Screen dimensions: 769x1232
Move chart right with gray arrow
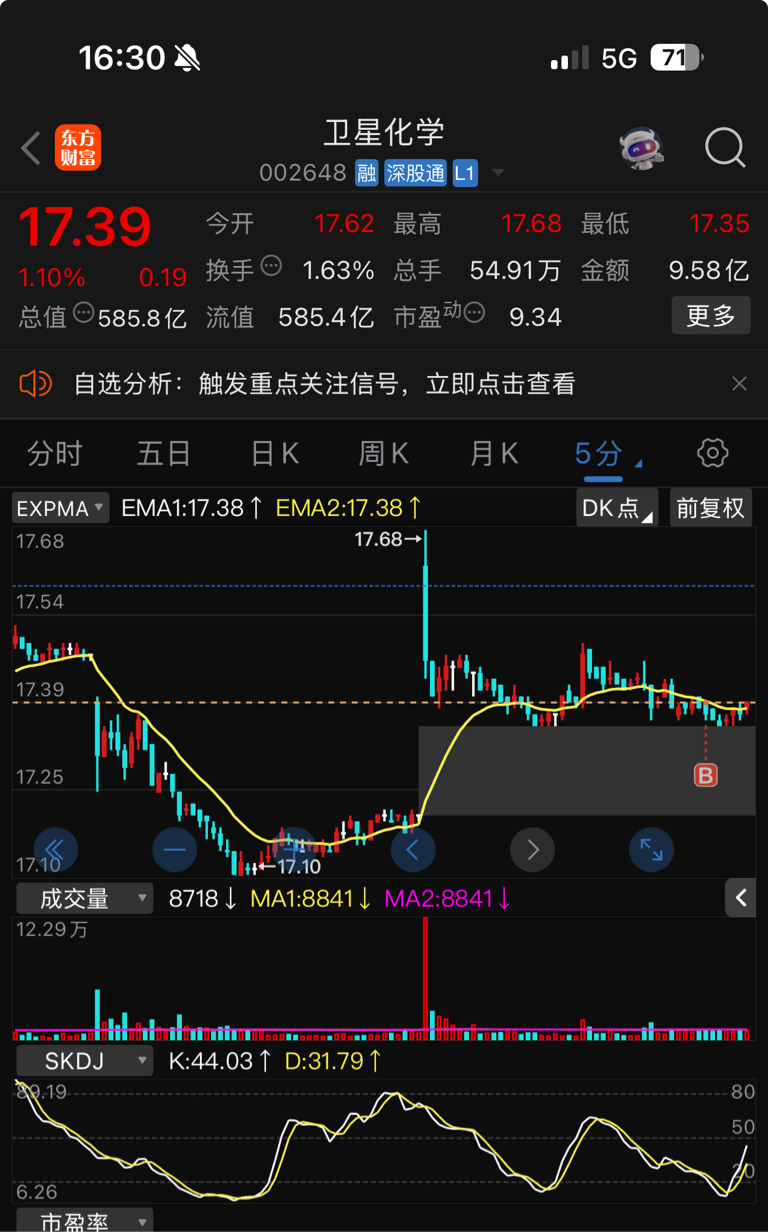coord(532,850)
